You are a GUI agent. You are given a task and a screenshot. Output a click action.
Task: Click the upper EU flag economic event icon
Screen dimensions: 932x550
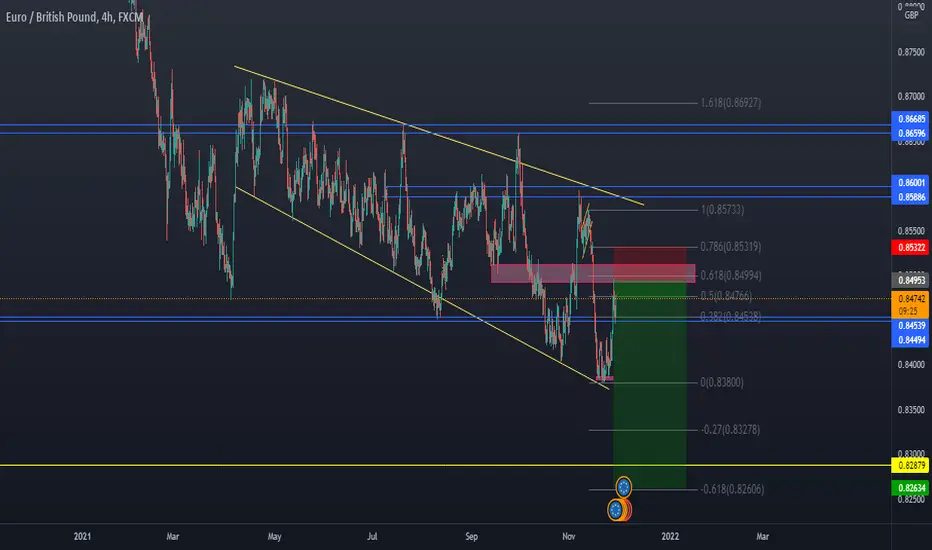pyautogui.click(x=624, y=488)
